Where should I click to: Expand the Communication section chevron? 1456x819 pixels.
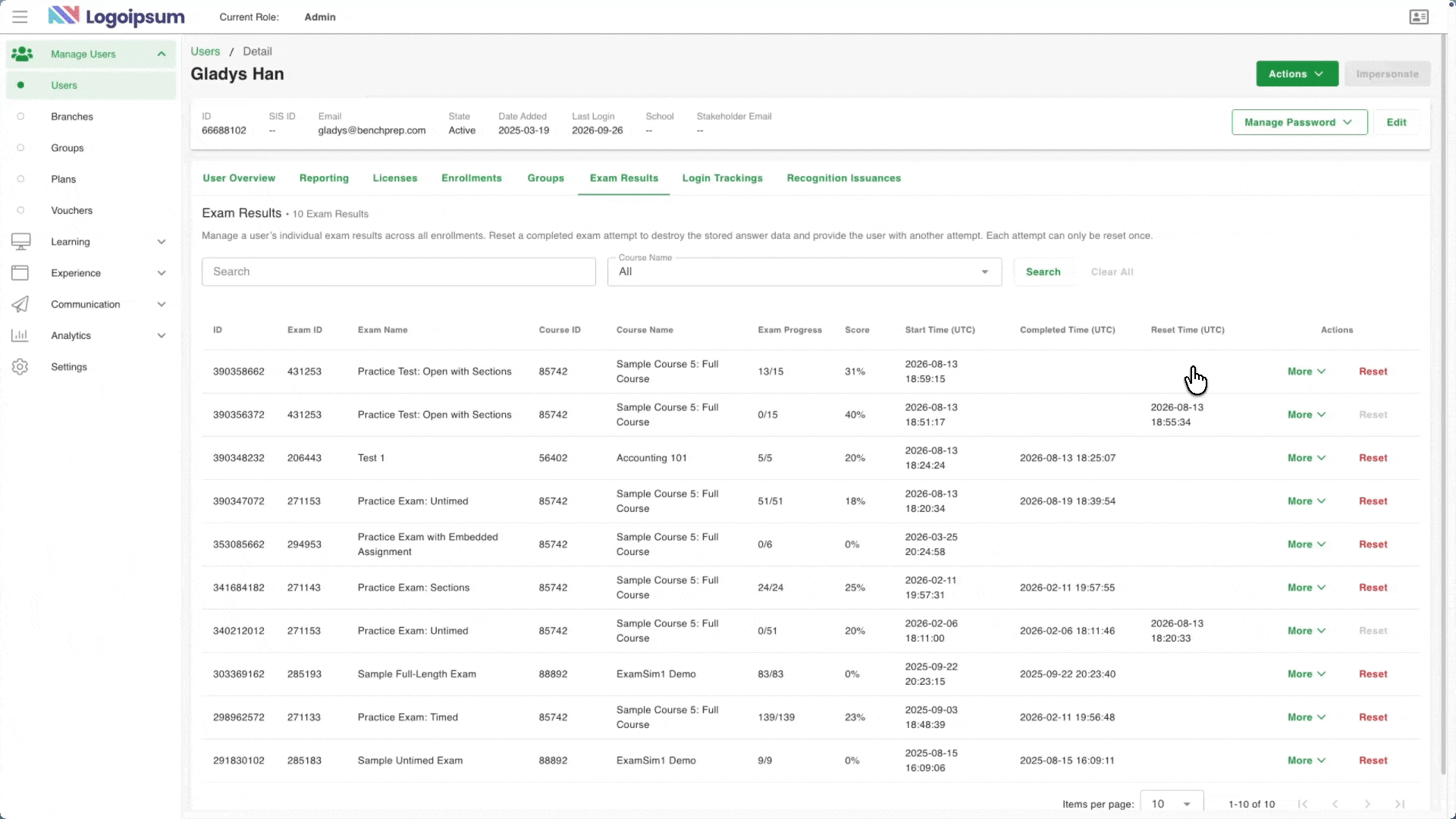(x=162, y=304)
